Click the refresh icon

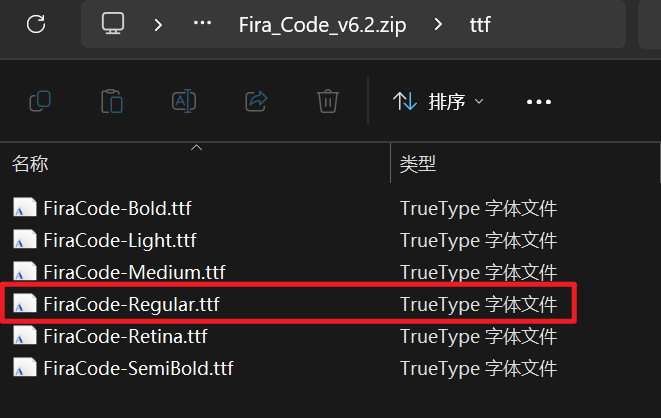point(36,24)
